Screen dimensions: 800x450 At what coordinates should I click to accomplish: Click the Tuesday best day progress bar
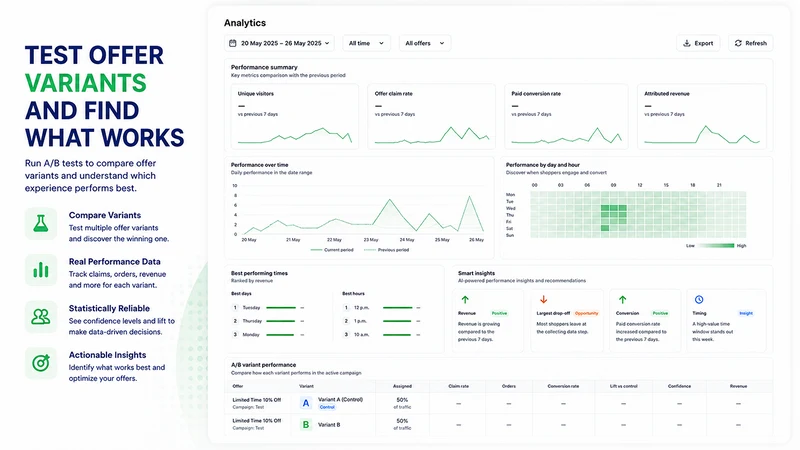(281, 308)
